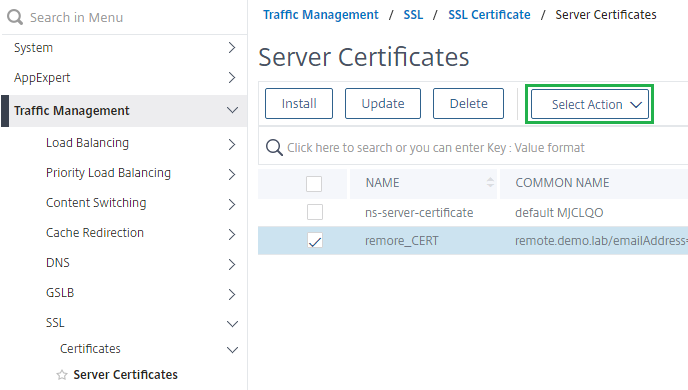Uncheck the remore_CERT row checkbox

[315, 240]
